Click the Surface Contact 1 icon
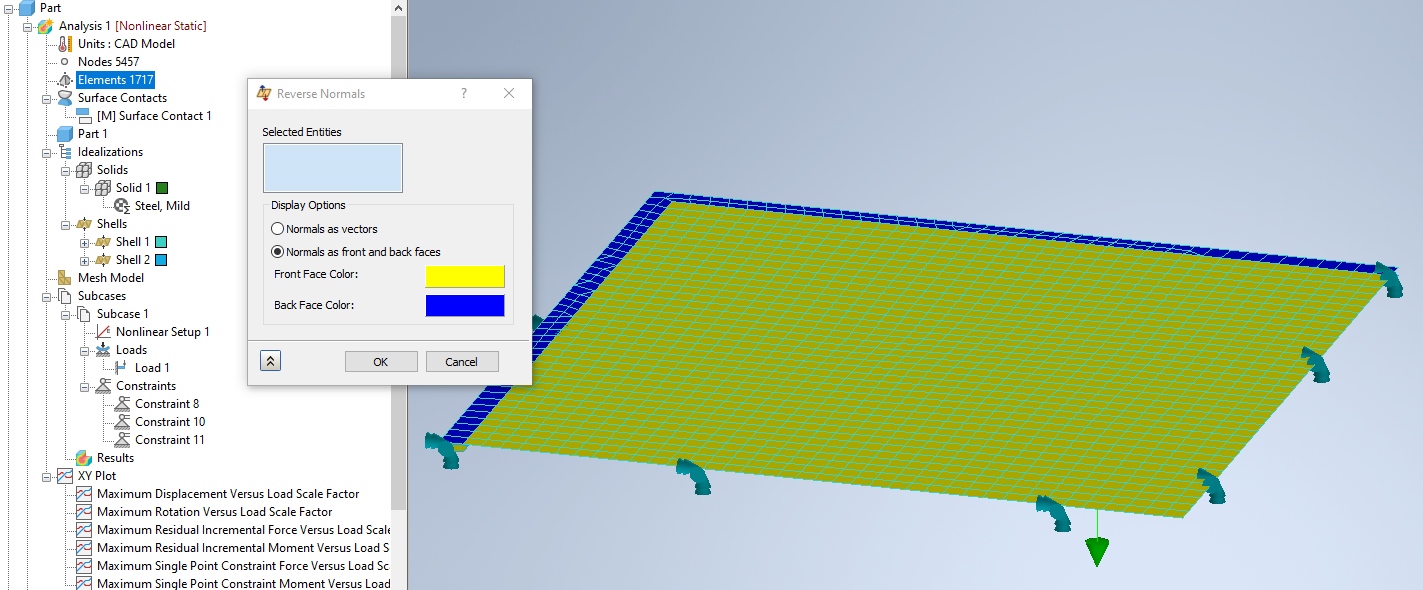Image resolution: width=1423 pixels, height=590 pixels. click(84, 116)
